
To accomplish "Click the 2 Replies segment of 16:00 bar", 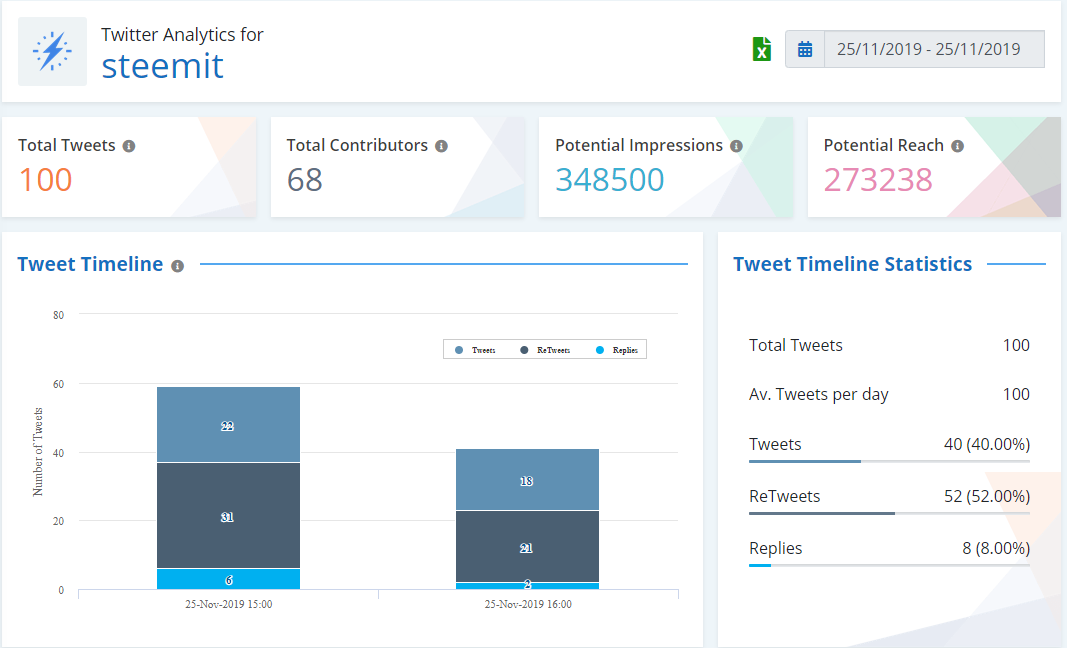I will 527,586.
